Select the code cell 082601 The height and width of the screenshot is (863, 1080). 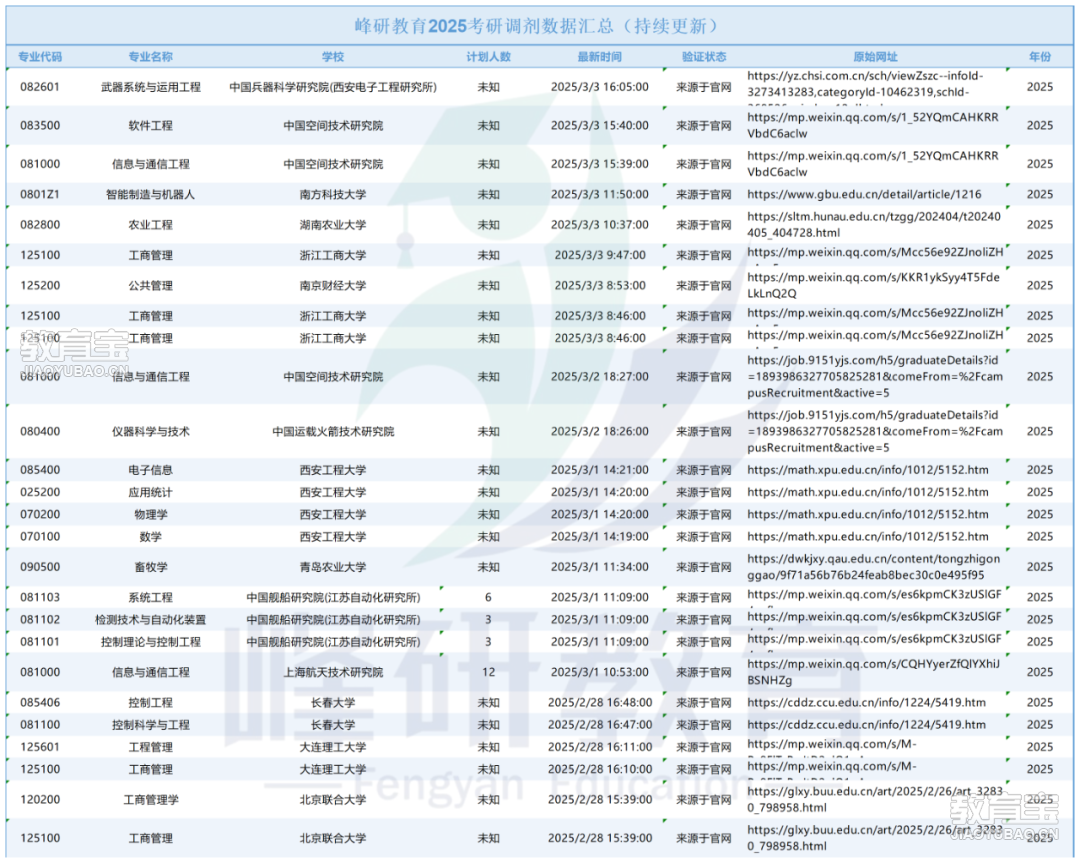[40, 87]
